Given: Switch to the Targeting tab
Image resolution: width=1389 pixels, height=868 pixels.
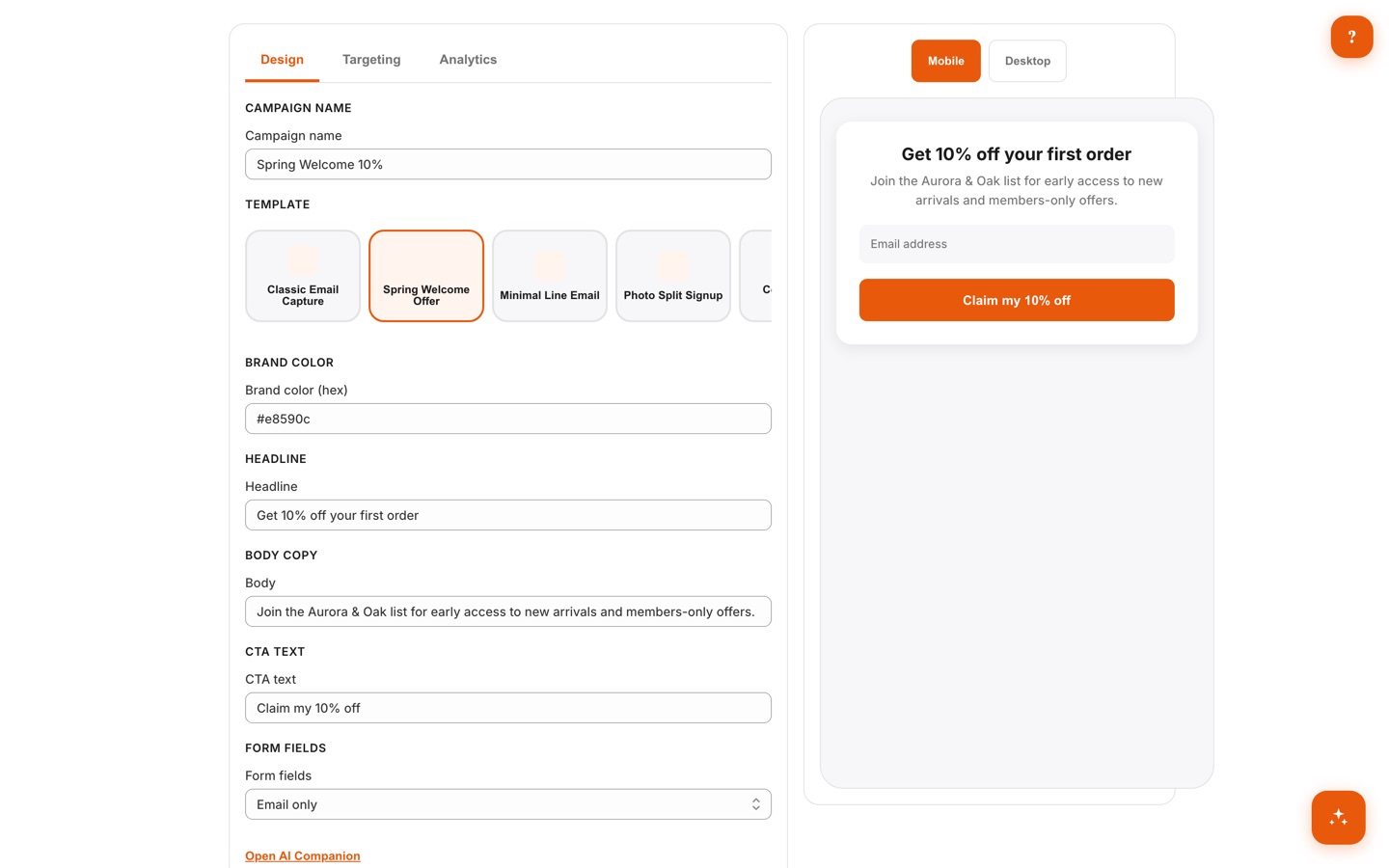Looking at the screenshot, I should (371, 60).
